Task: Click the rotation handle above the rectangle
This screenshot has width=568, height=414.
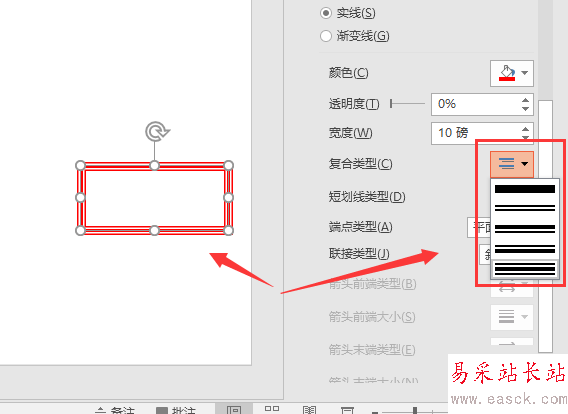Action: coord(157,131)
